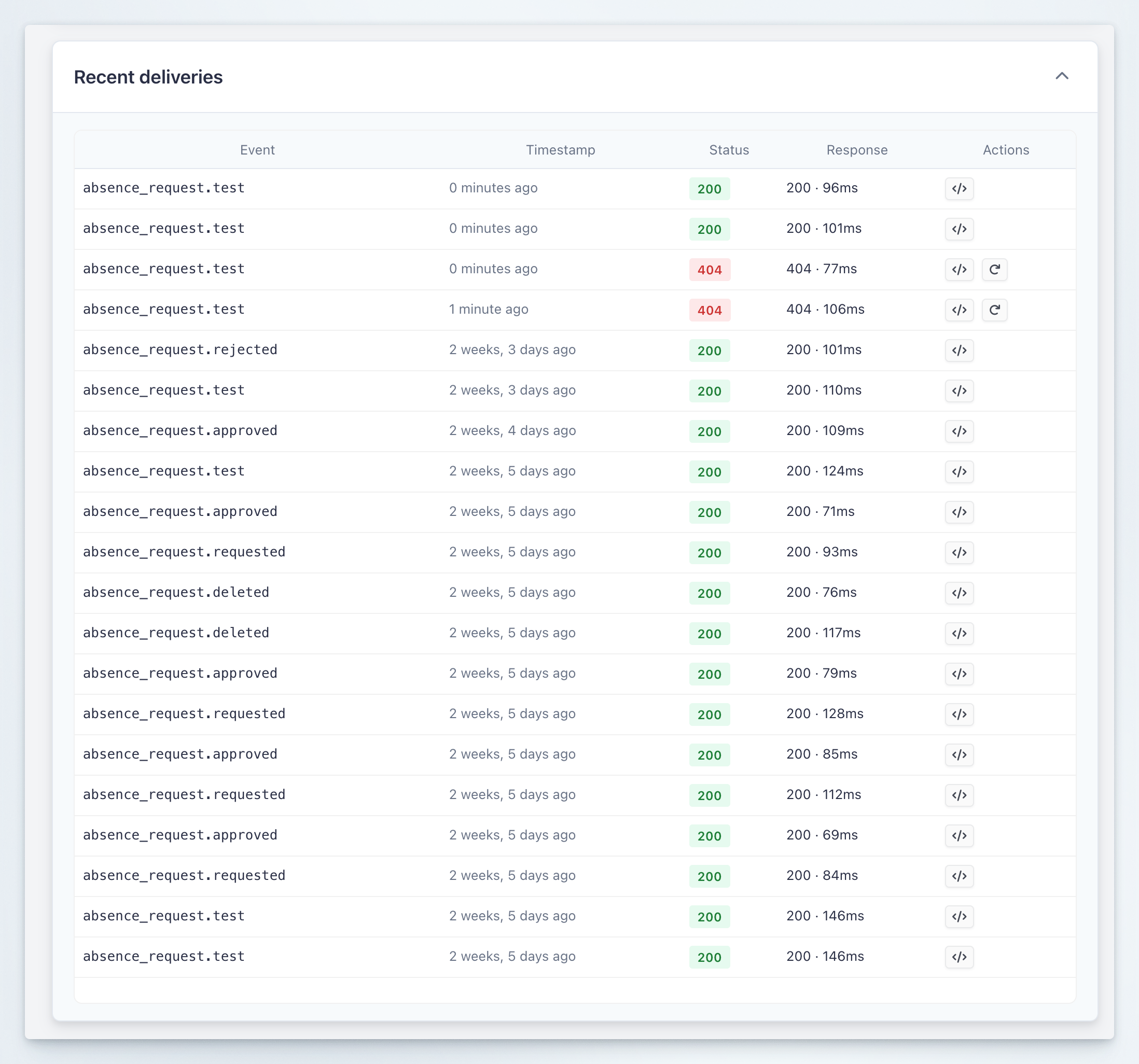Open payload viewer for the absence_request.deleted delivery

(x=959, y=593)
